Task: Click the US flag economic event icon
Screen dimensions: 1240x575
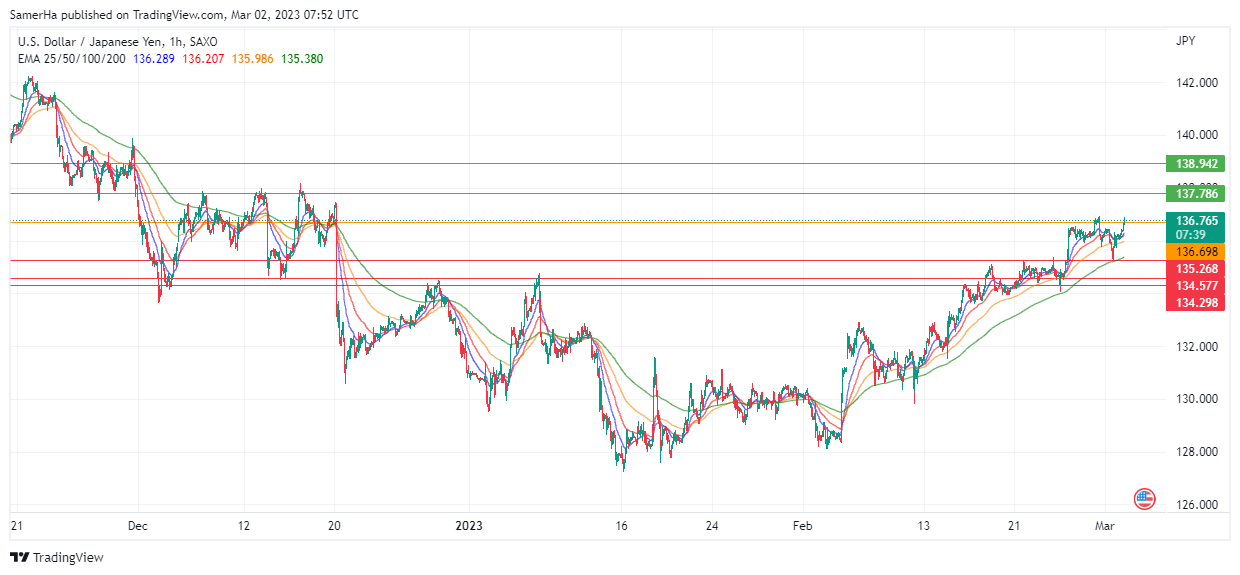Action: (x=1145, y=497)
